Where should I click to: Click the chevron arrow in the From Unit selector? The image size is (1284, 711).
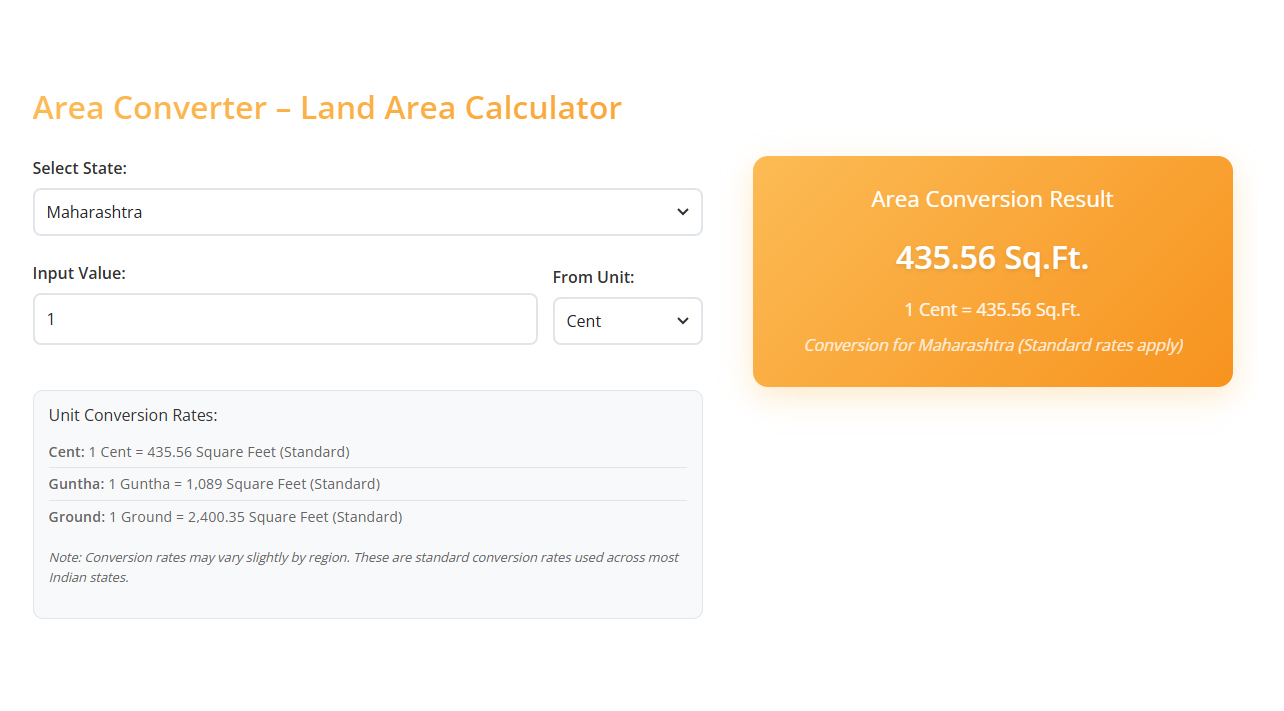pyautogui.click(x=682, y=321)
